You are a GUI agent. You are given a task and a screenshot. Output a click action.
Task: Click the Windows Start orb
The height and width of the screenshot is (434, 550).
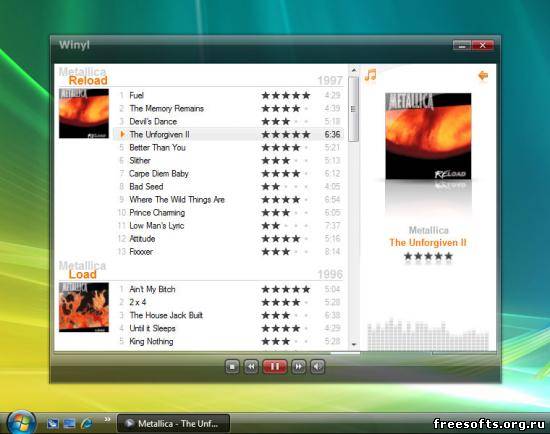(22, 422)
